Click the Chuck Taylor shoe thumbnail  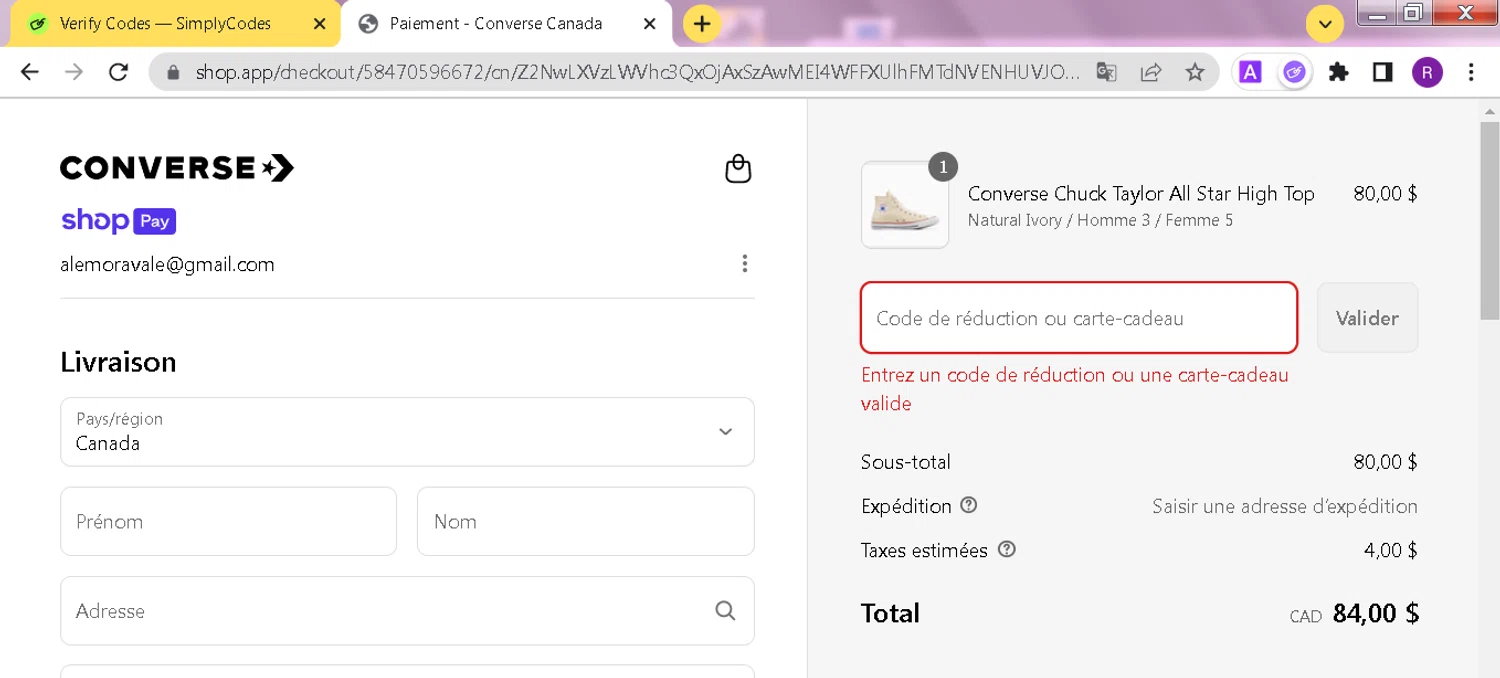point(905,205)
